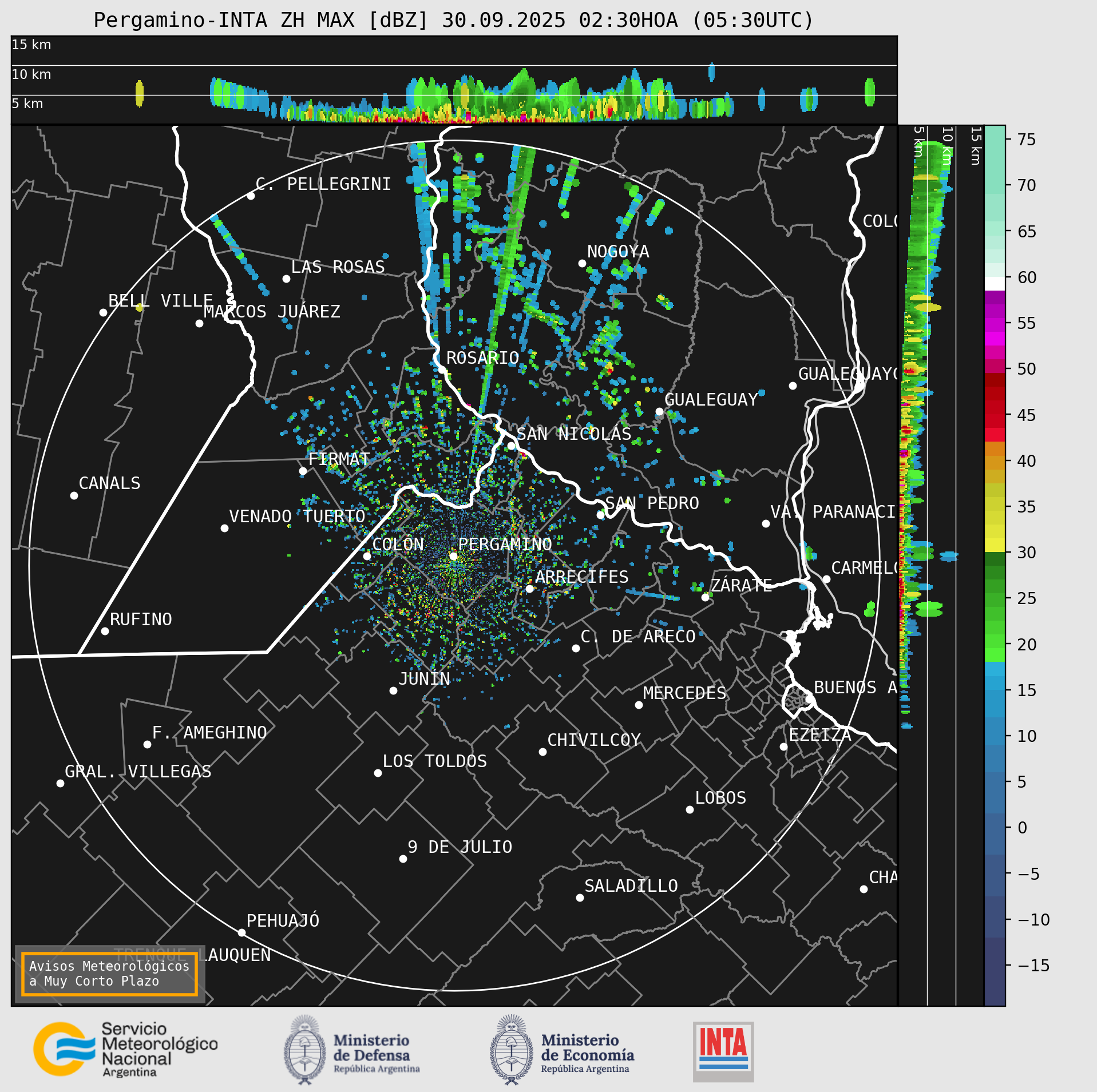Click the San Nicolás city marker
This screenshot has height=1092, width=1097.
(x=511, y=446)
